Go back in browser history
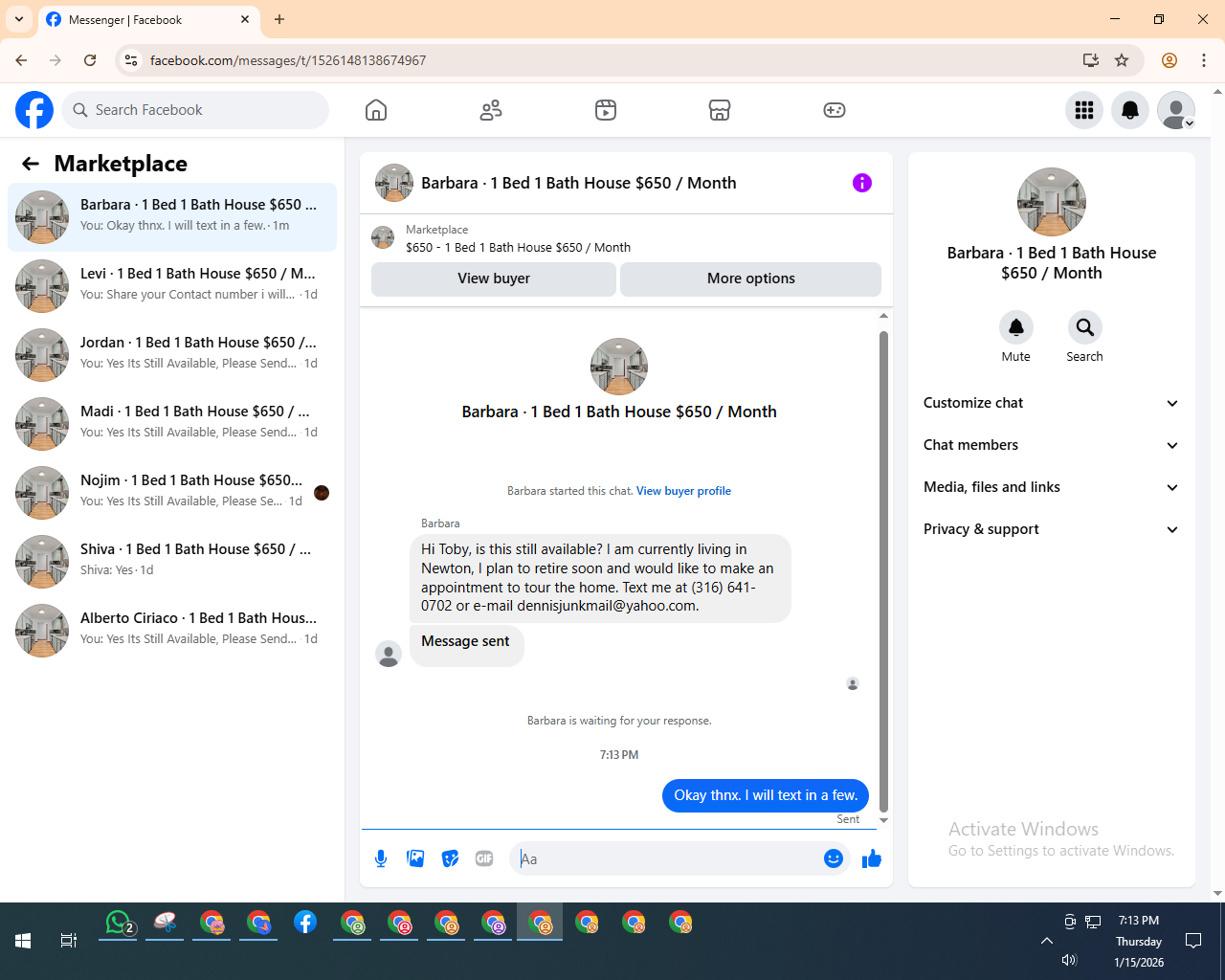 coord(21,60)
